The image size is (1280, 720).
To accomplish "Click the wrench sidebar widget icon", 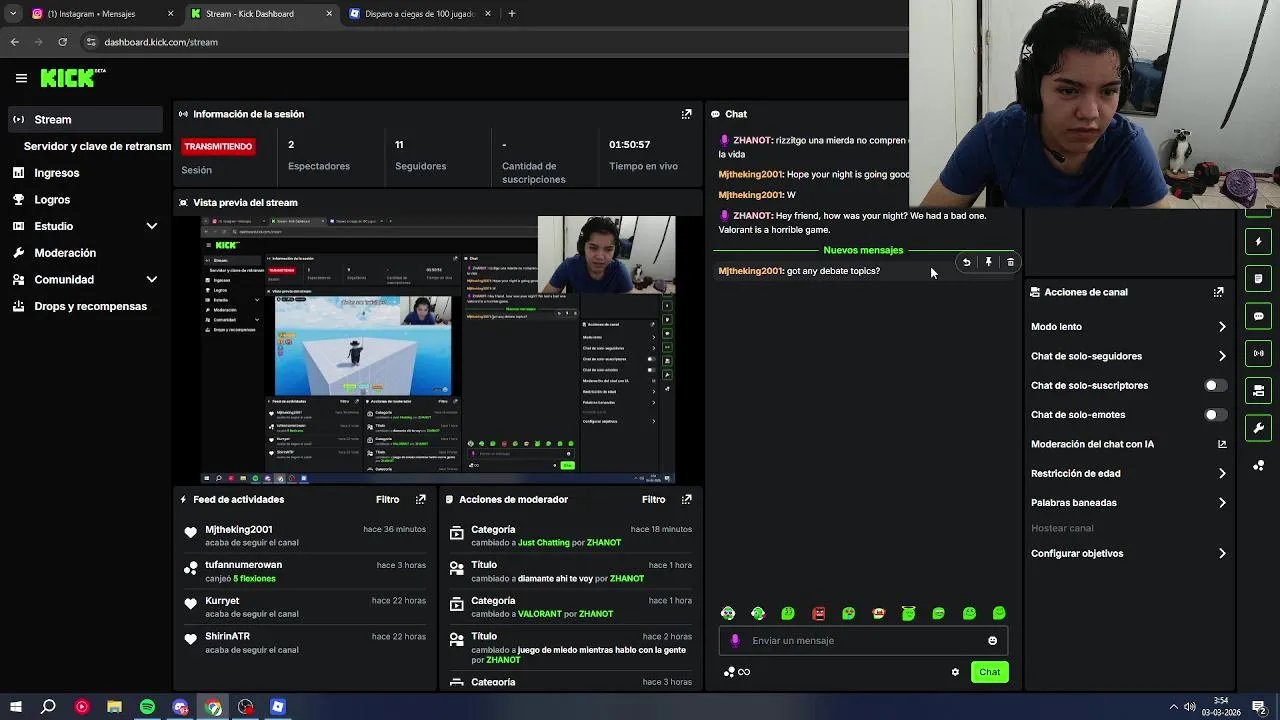I will pos(1259,428).
